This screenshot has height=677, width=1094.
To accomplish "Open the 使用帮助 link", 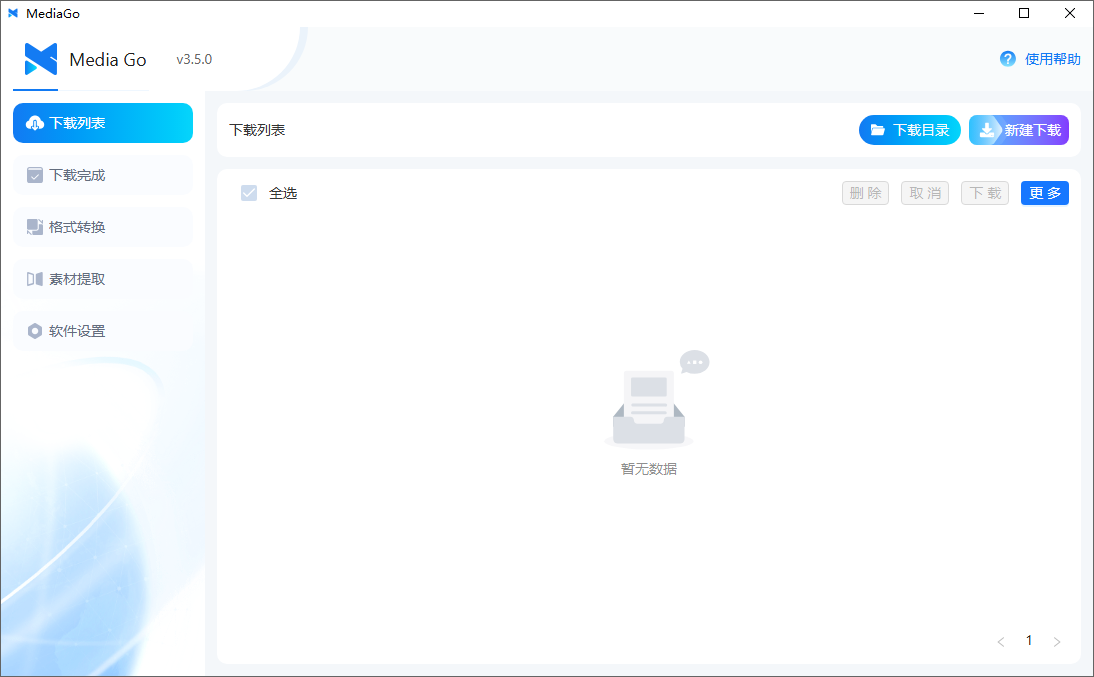I will pos(1052,59).
